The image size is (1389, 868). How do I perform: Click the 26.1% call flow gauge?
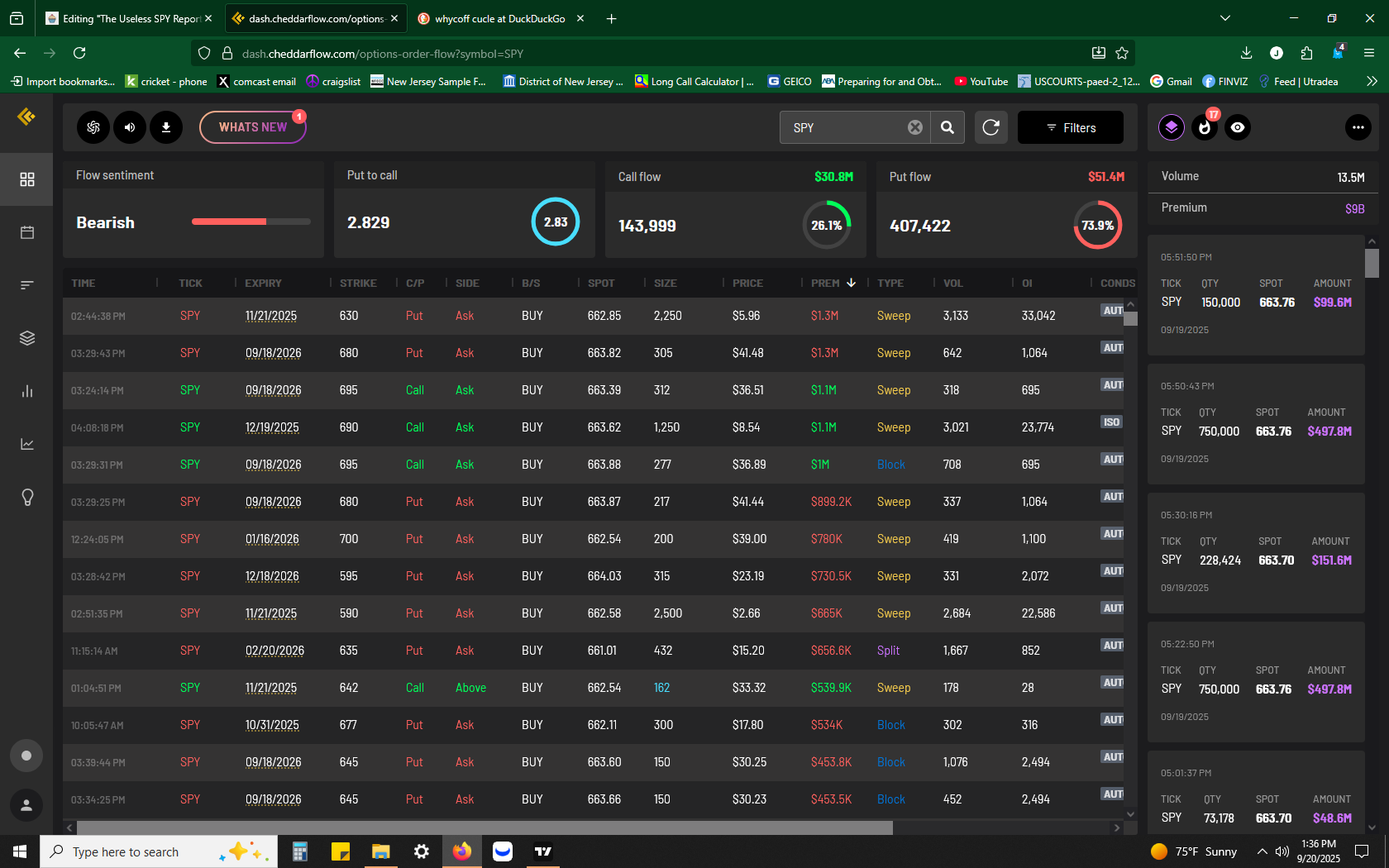pyautogui.click(x=827, y=225)
